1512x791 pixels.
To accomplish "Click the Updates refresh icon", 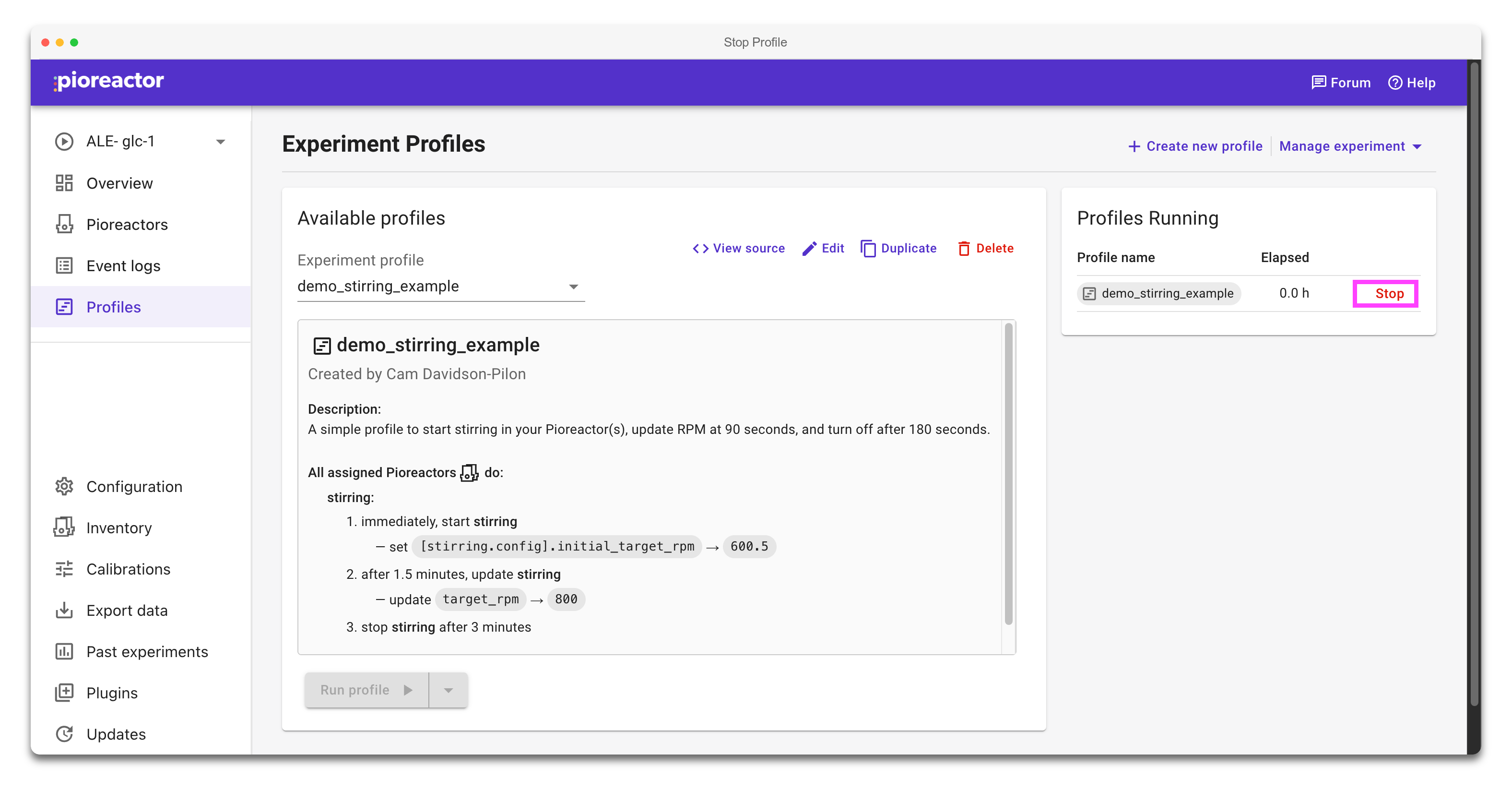I will pyautogui.click(x=64, y=733).
